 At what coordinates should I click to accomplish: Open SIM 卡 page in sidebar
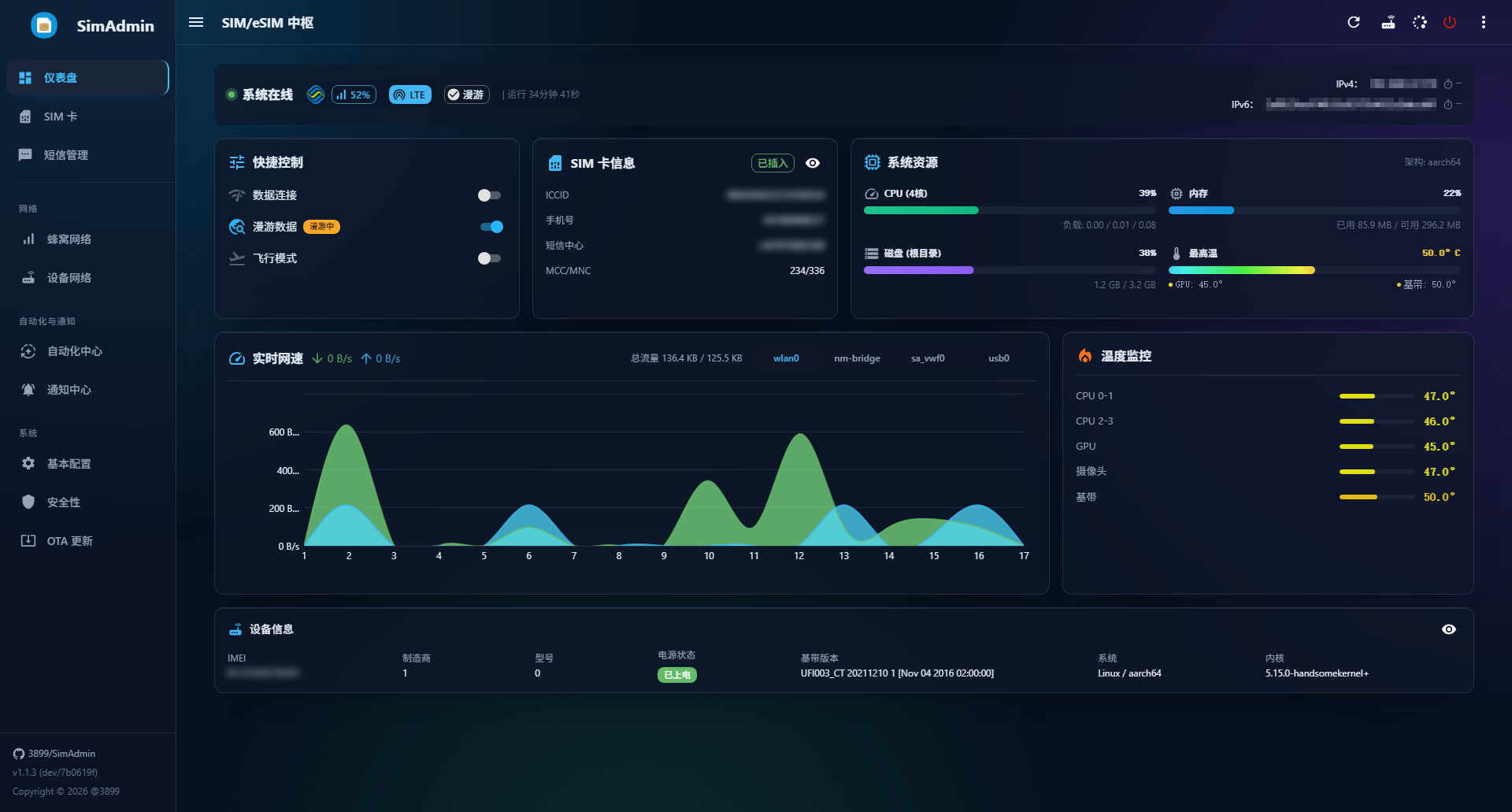tap(87, 117)
